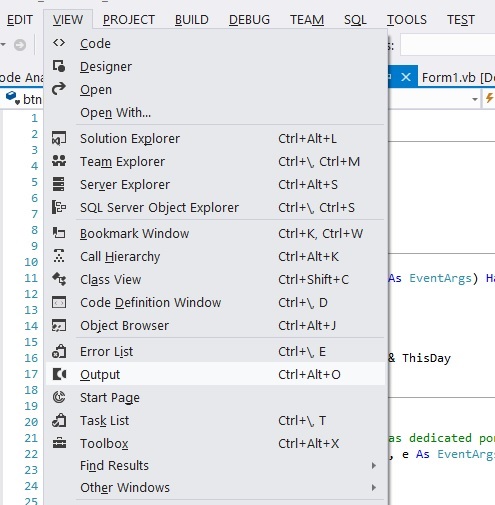Expand the Other Windows submenu arrow
Image resolution: width=495 pixels, height=505 pixels.
(374, 487)
